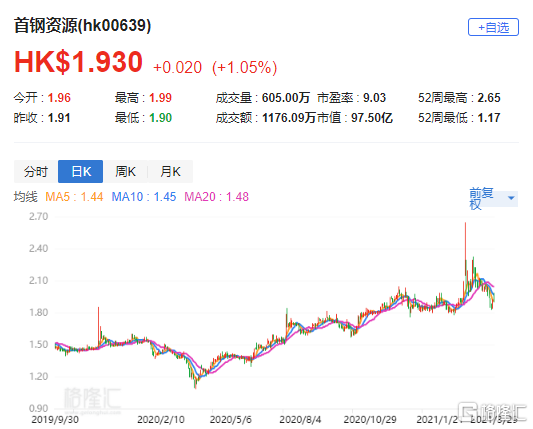533x429 pixels.
Task: Click the 52周最低 value 1.17
Action: [x=489, y=118]
